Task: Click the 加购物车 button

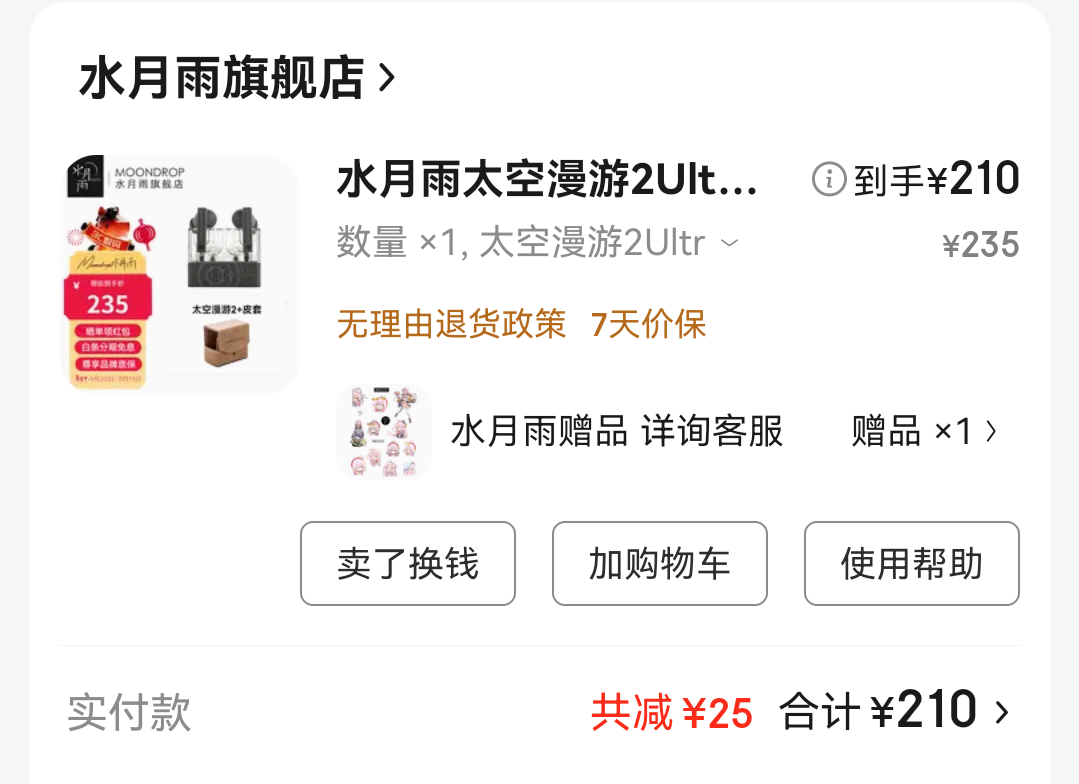Action: 659,563
